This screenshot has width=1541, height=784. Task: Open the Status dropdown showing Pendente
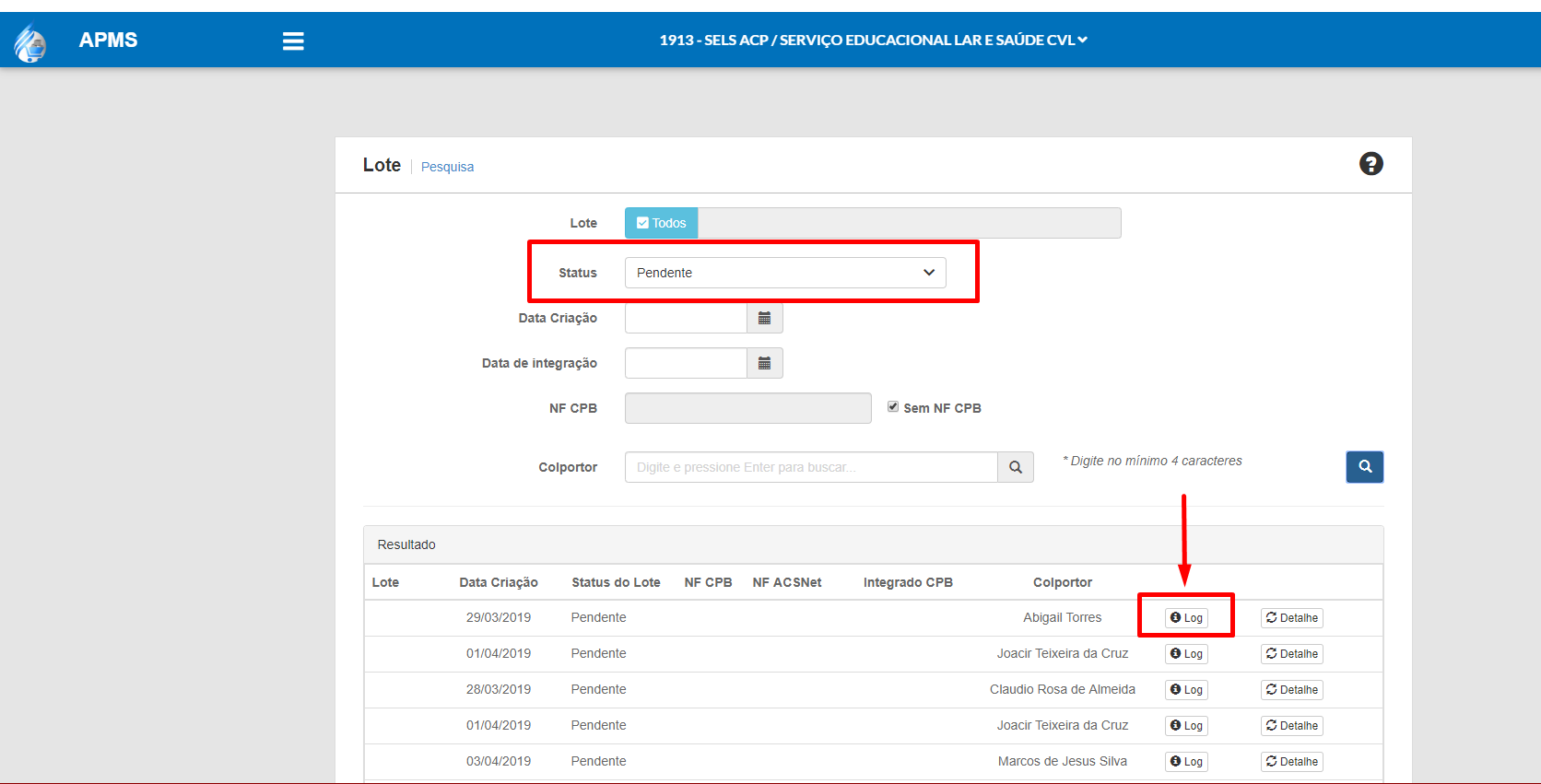coord(785,273)
